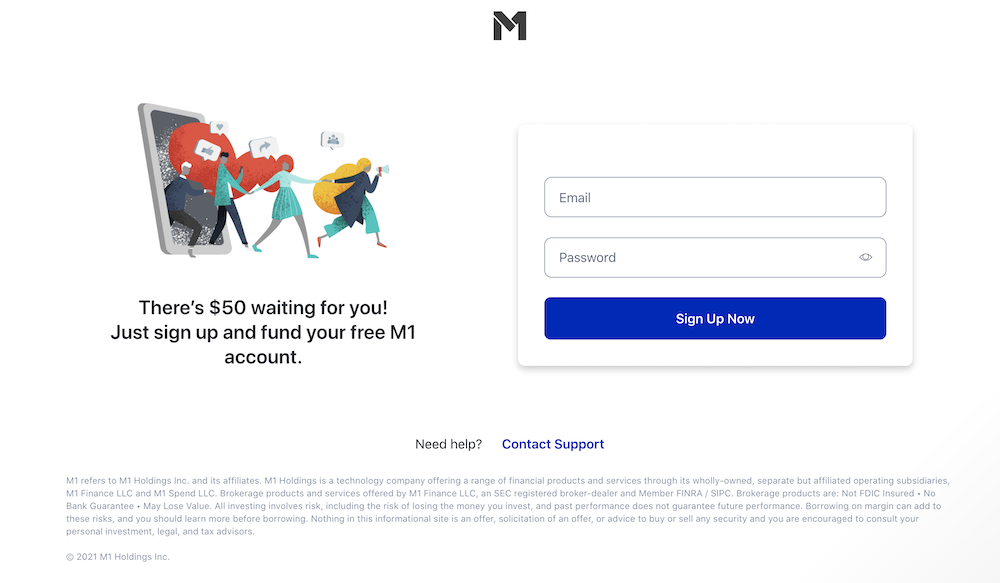Focus the Email input field

pos(715,197)
